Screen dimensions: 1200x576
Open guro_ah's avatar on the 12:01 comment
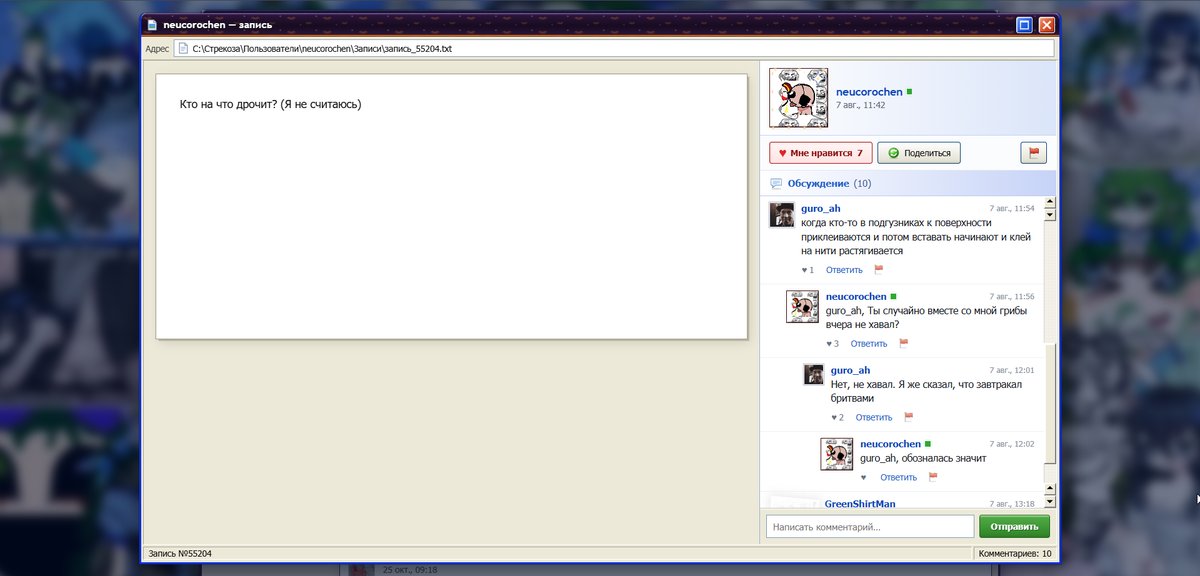point(814,374)
